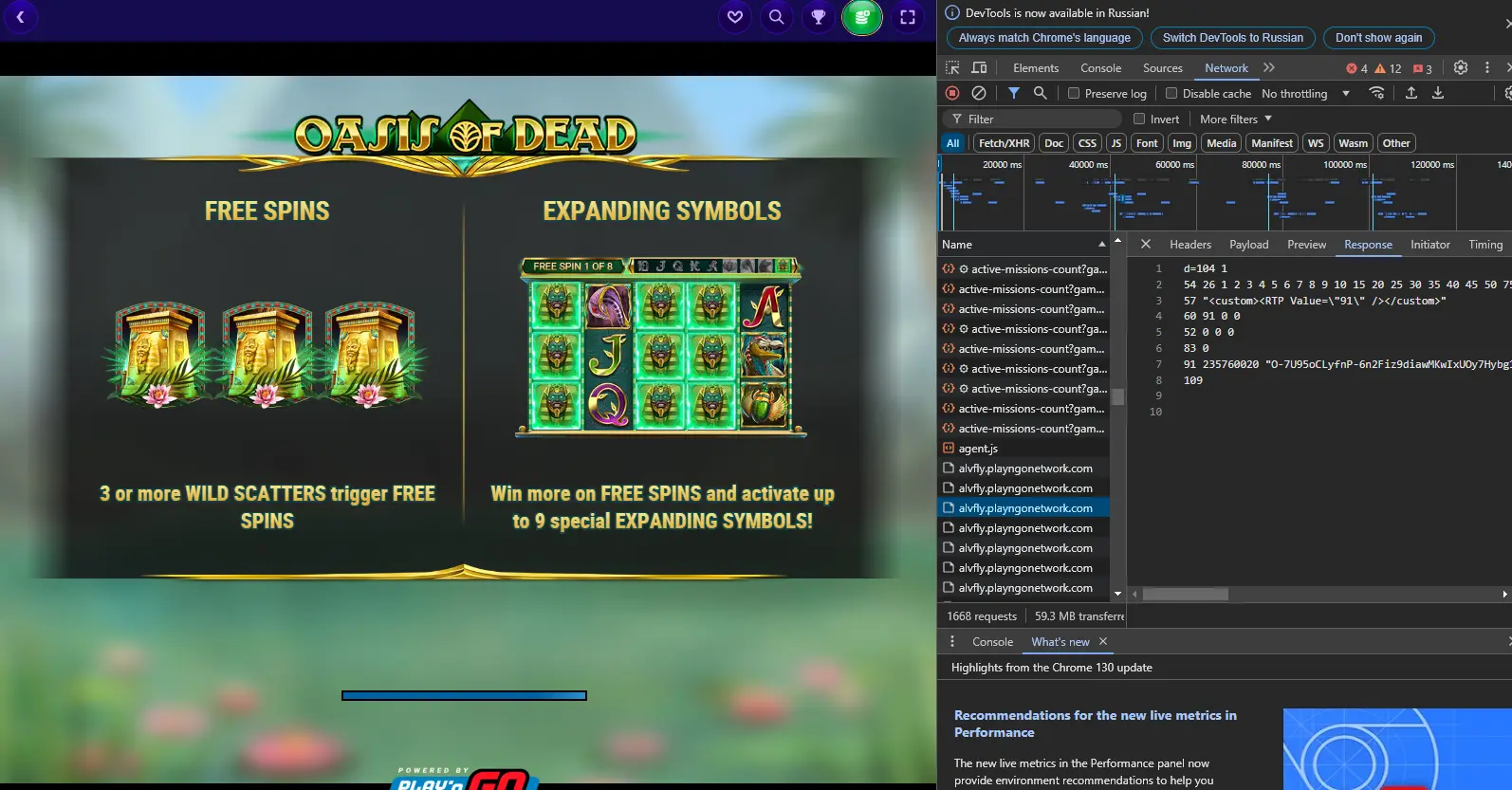1512x790 pixels.
Task: Open the Payload tab of the request
Action: point(1249,245)
